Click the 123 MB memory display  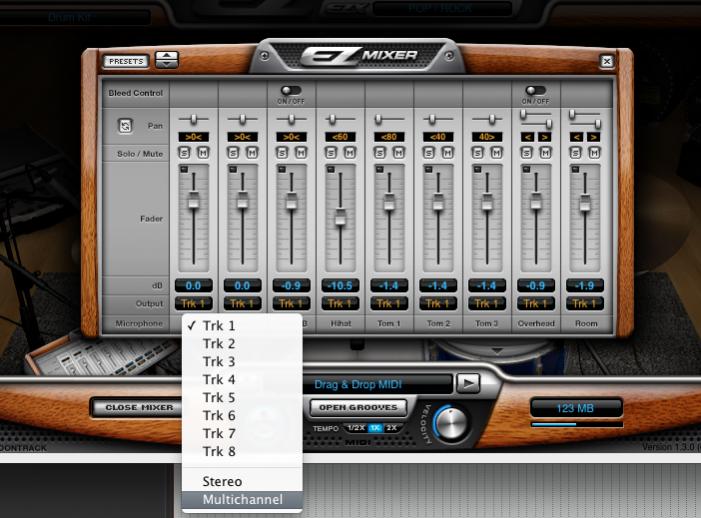point(576,408)
